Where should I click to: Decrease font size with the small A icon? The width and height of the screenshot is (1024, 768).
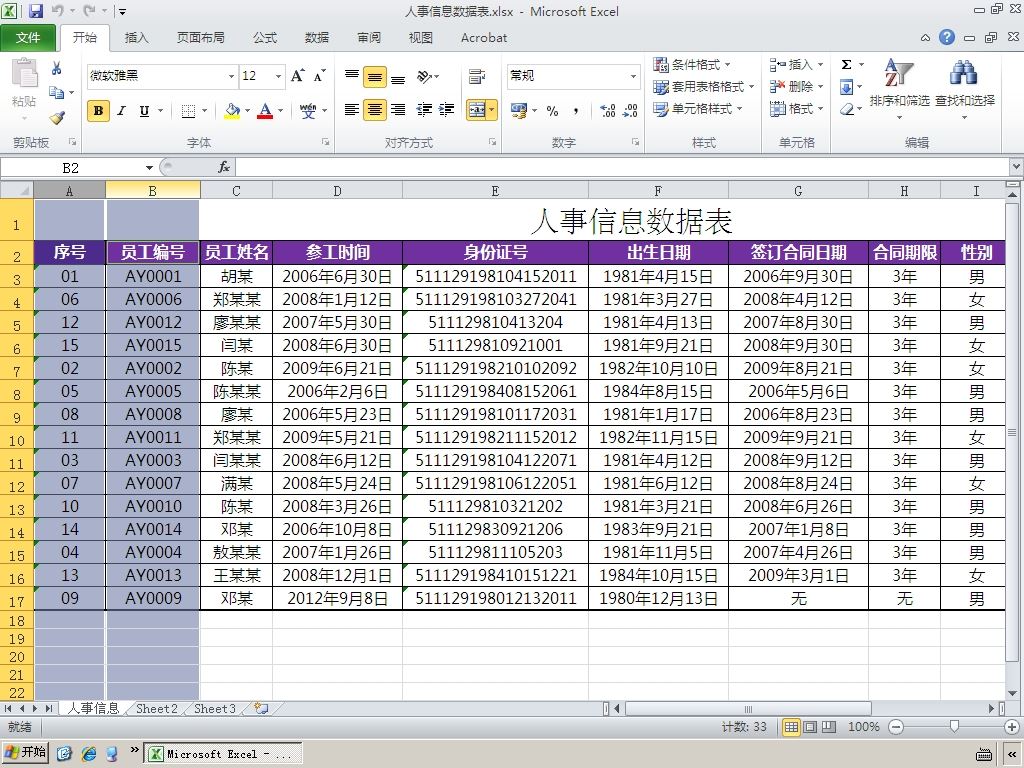(x=319, y=76)
